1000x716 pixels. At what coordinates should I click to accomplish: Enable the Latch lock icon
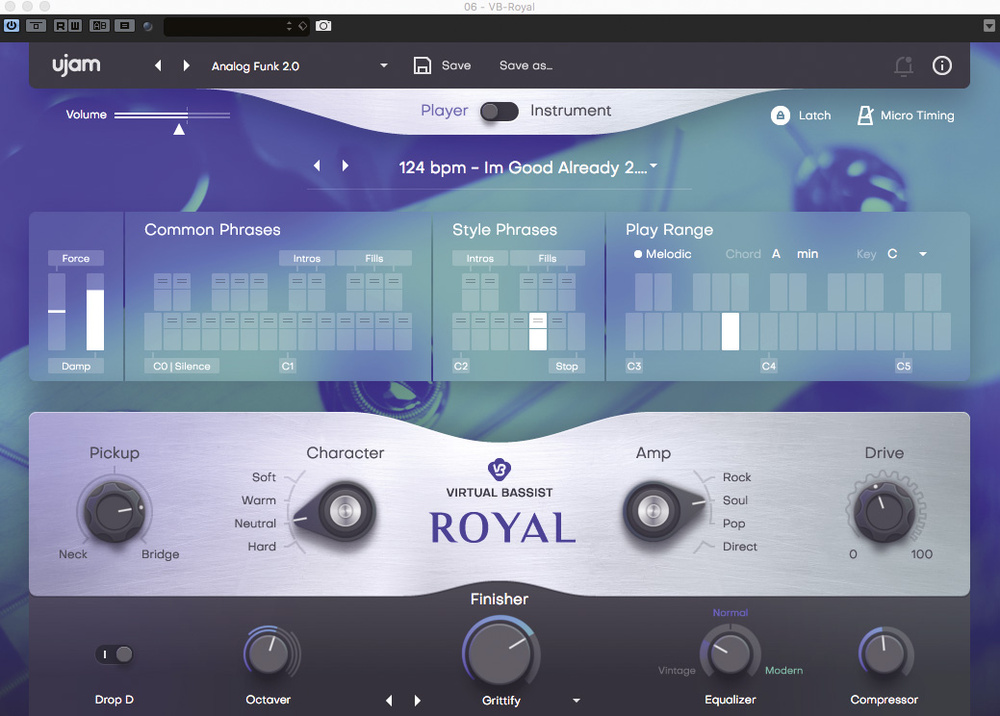(780, 115)
